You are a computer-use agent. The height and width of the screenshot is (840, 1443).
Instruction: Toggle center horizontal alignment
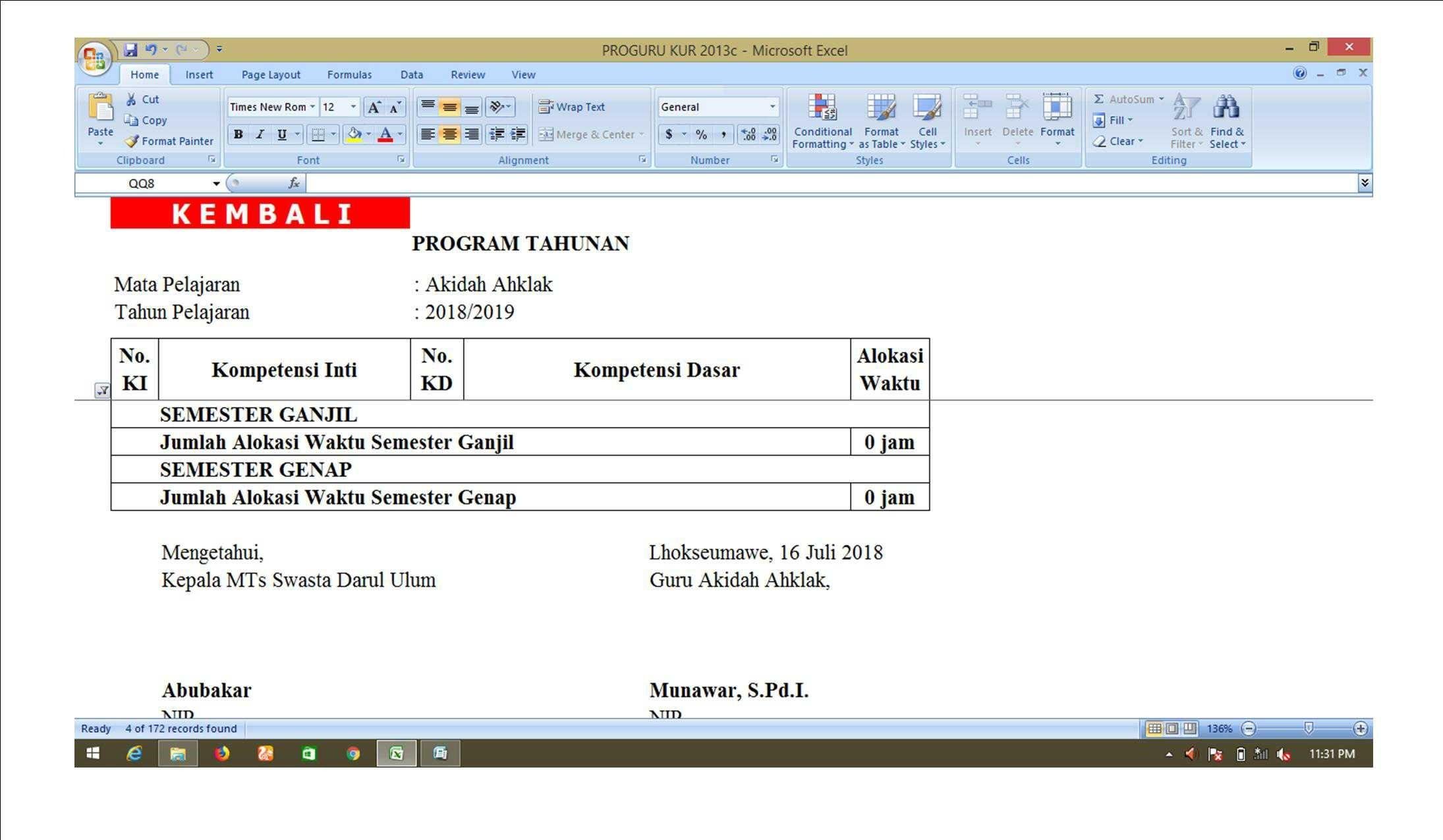[449, 134]
